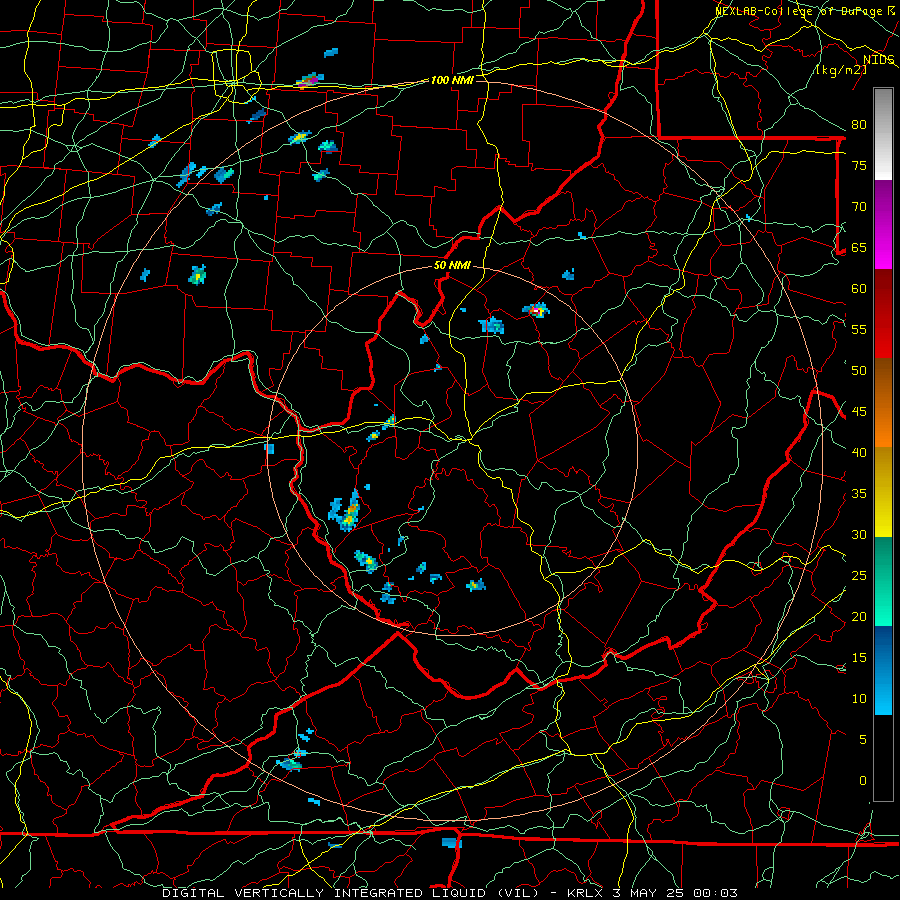
Task: Pick the dark red segment of the color bar
Action: [883, 314]
